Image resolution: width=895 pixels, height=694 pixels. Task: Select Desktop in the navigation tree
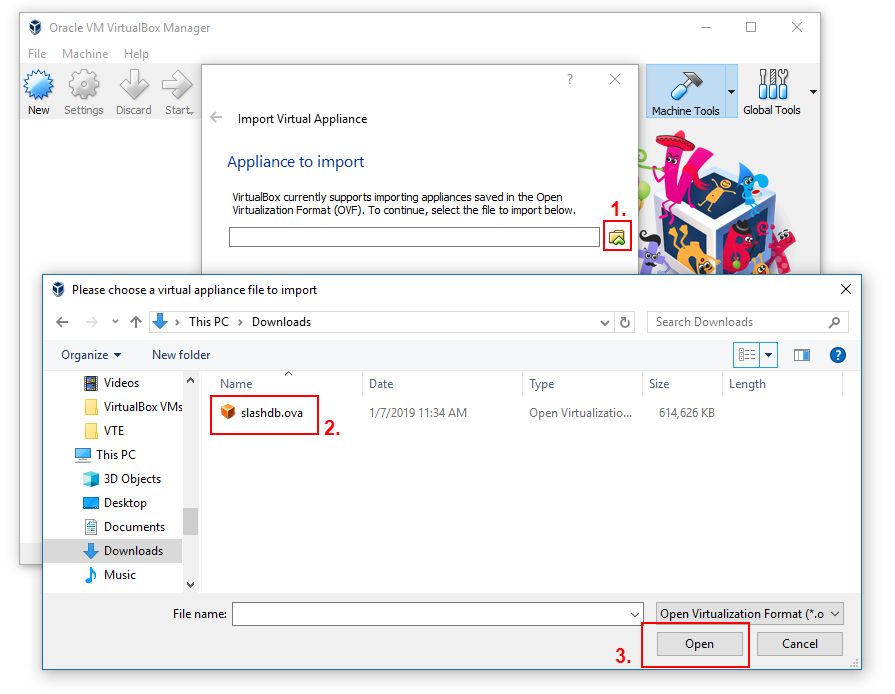coord(125,503)
